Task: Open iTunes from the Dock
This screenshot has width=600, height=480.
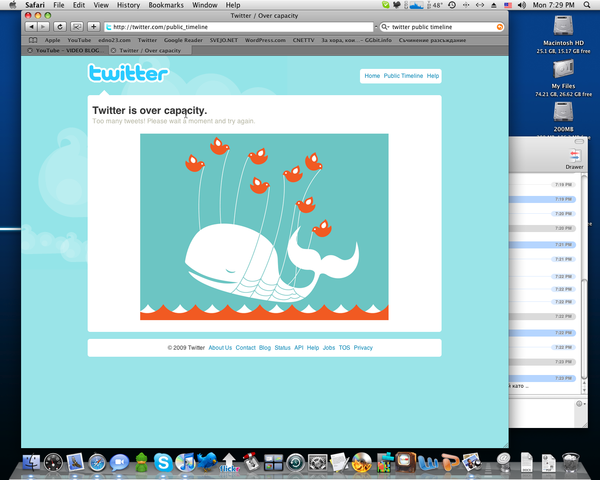Action: click(x=185, y=462)
